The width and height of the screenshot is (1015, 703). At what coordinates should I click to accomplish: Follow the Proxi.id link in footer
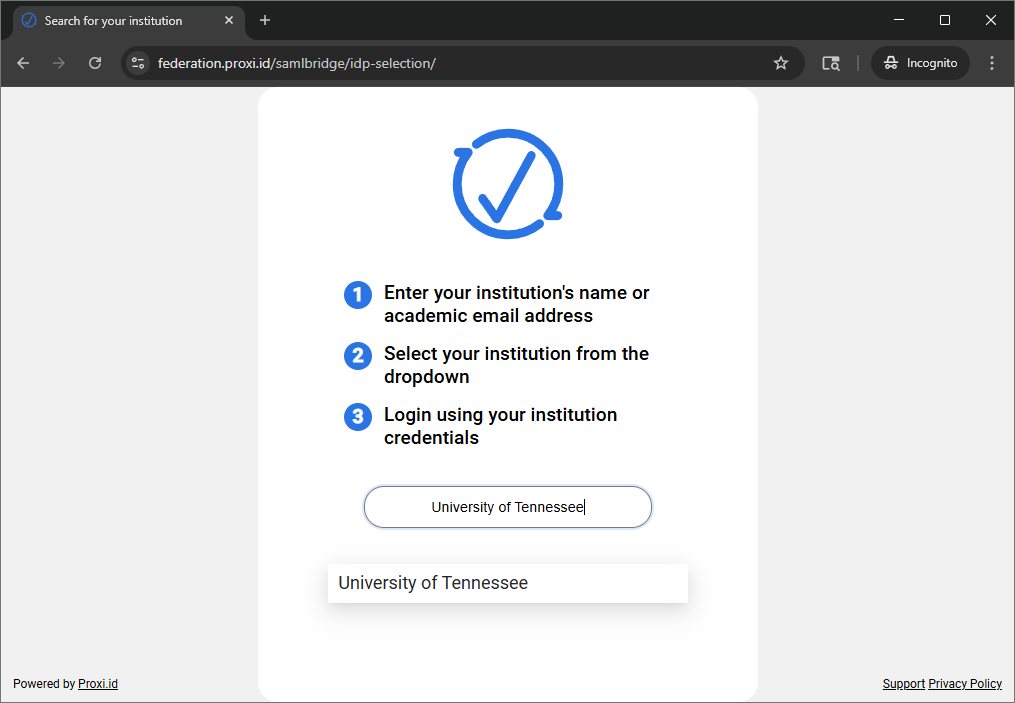click(98, 684)
